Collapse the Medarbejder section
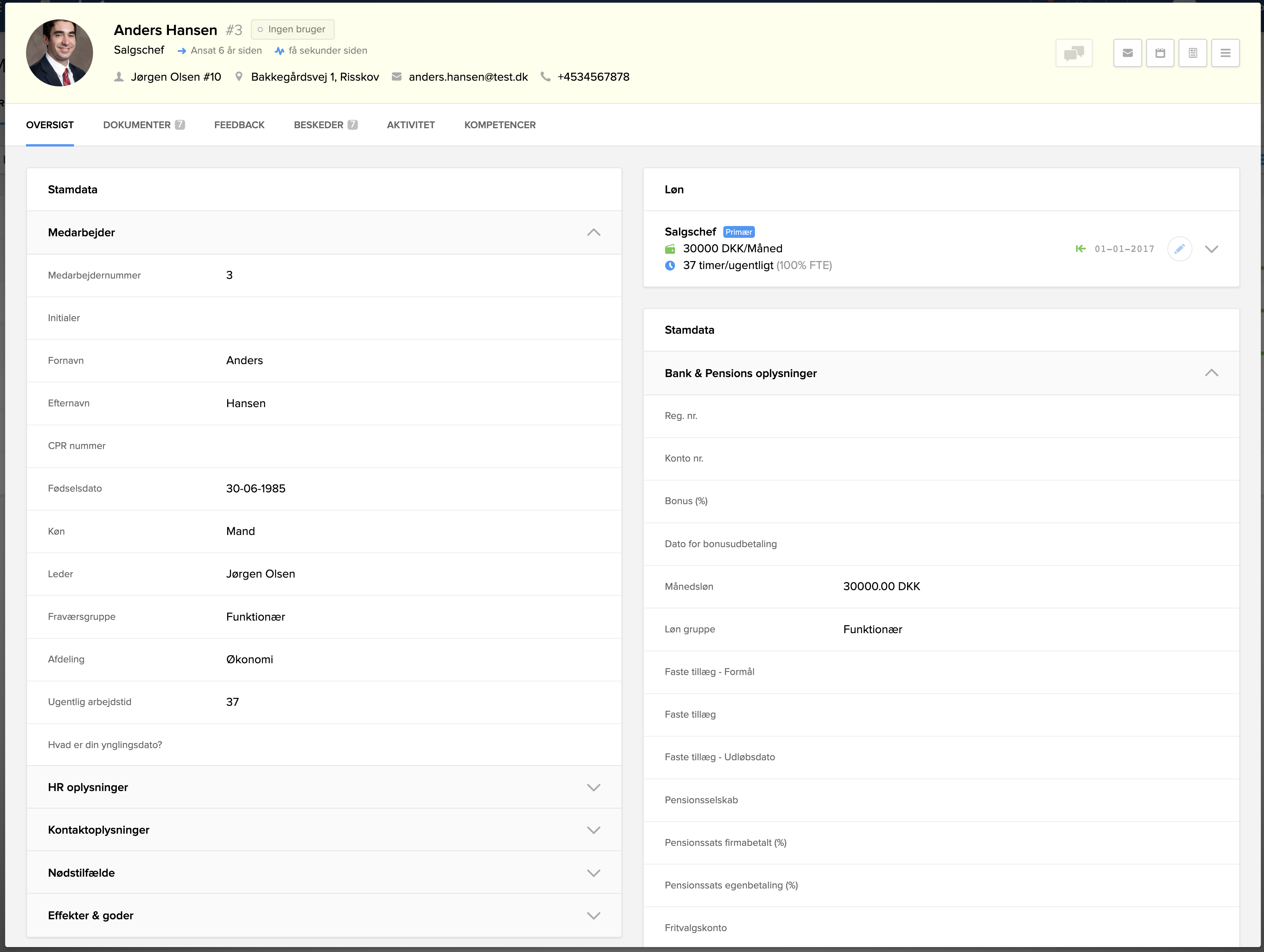This screenshot has height=952, width=1264. click(593, 232)
